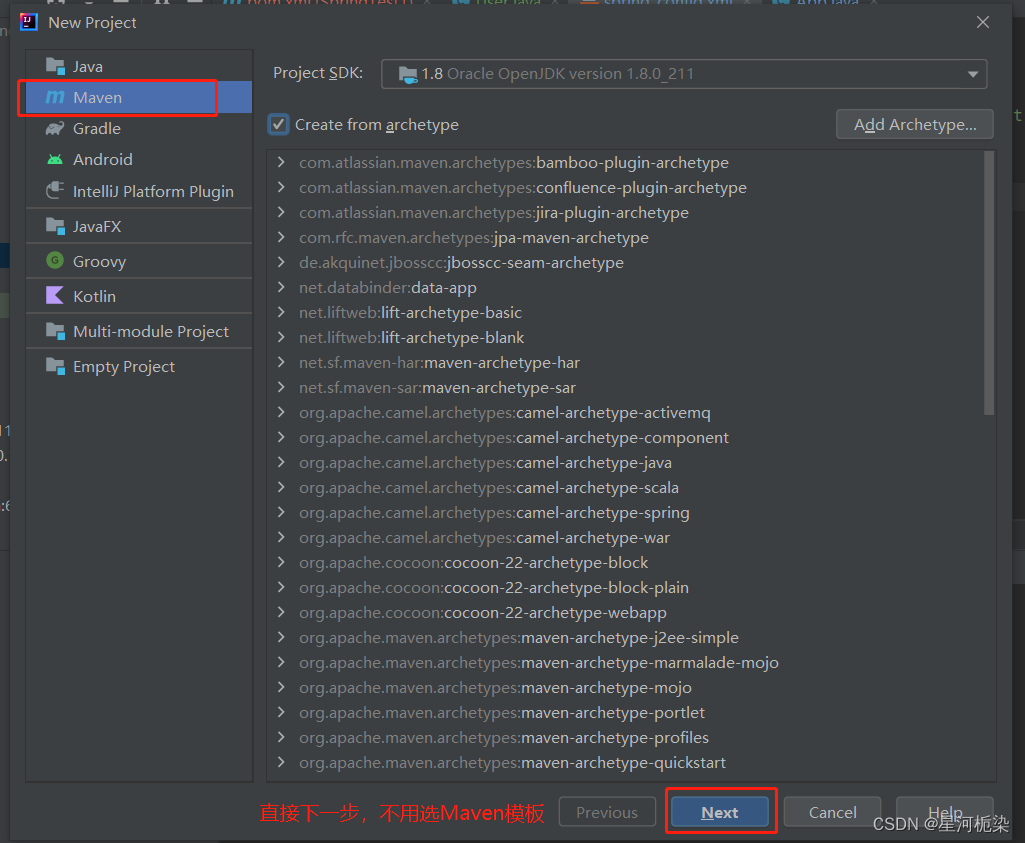1025x843 pixels.
Task: Select the camel-archetype-java row
Action: (x=624, y=462)
